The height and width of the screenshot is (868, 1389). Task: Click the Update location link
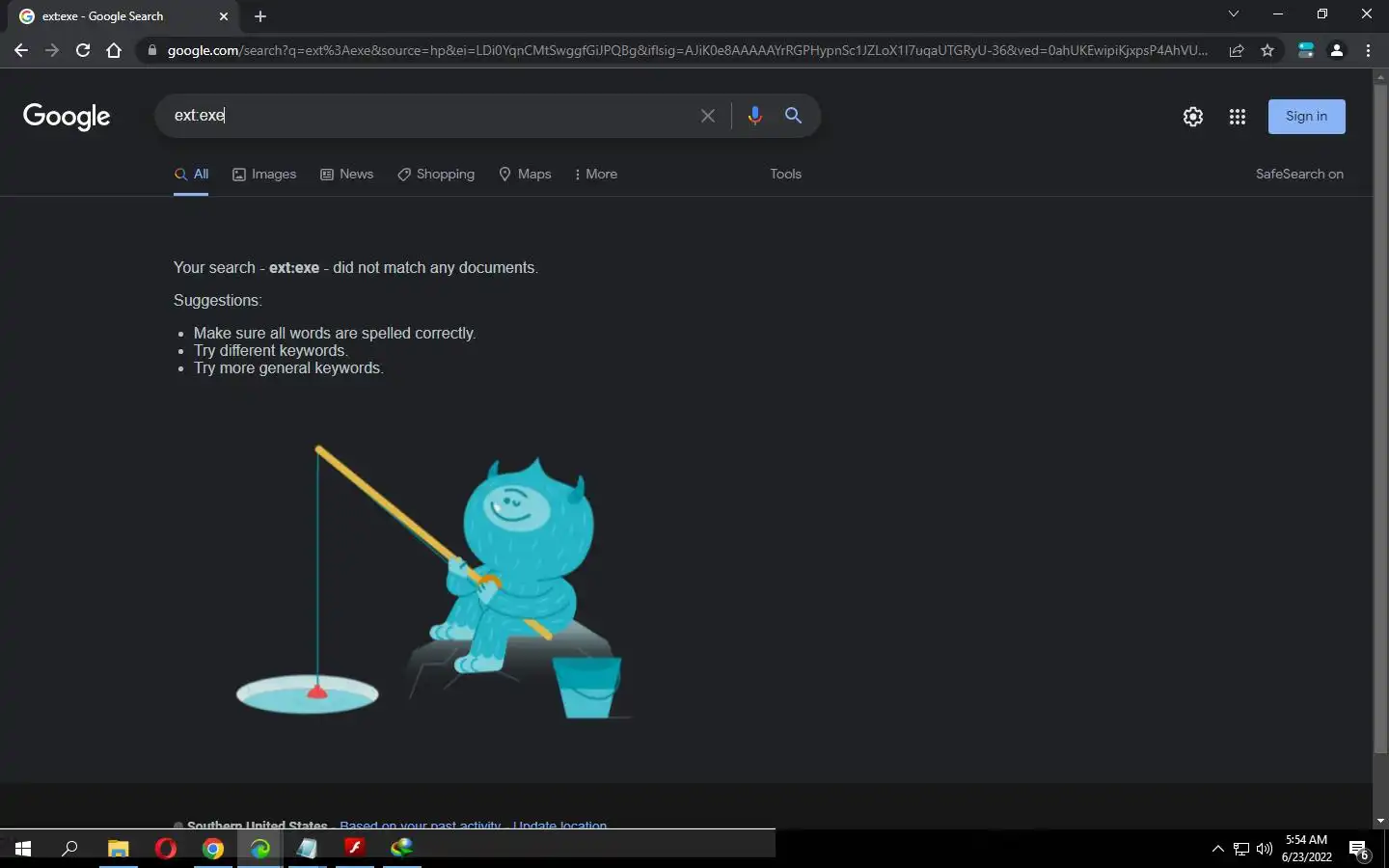point(559,825)
